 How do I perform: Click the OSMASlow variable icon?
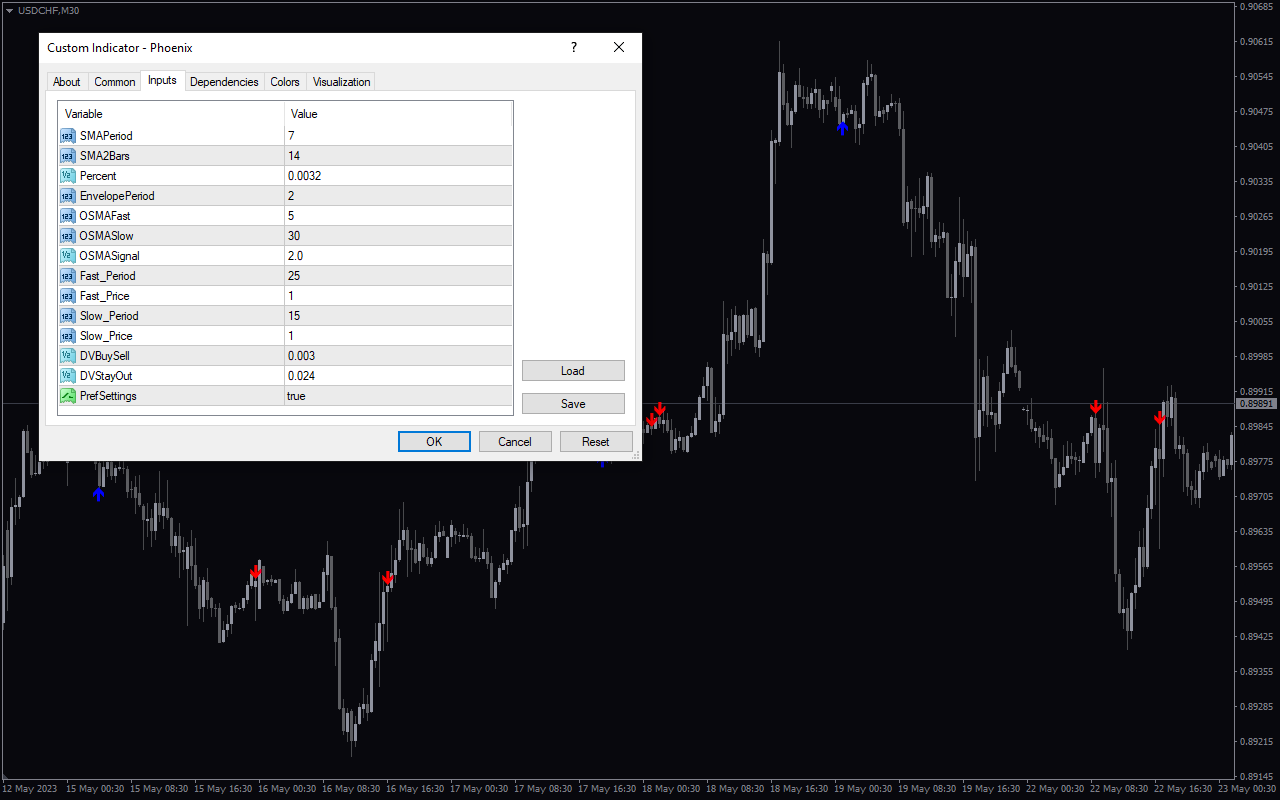click(68, 236)
